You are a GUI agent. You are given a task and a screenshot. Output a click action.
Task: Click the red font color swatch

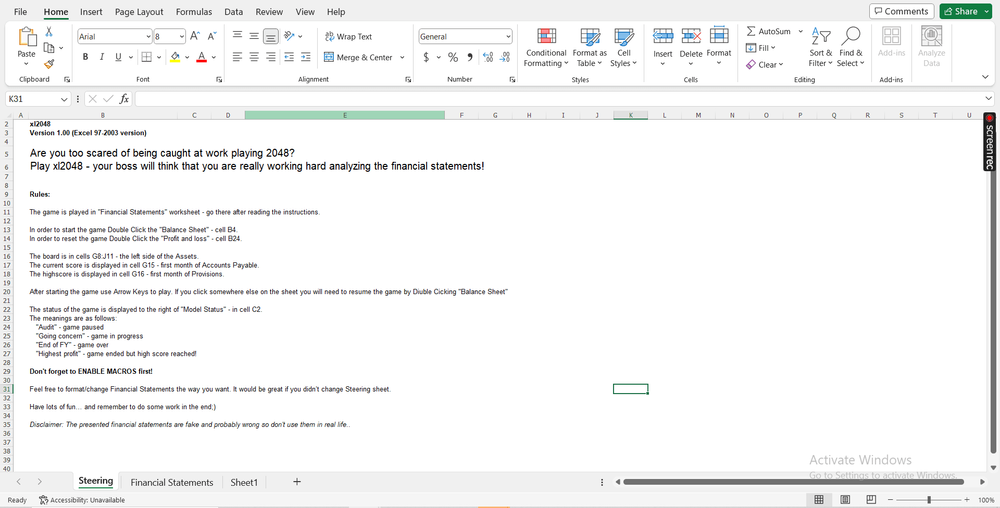pyautogui.click(x=201, y=57)
